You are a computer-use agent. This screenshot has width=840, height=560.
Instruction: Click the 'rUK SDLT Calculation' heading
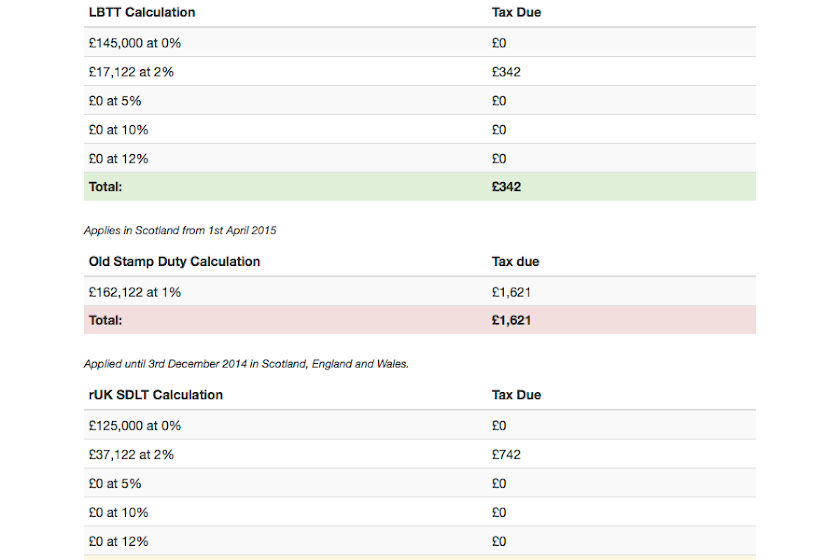tap(156, 395)
